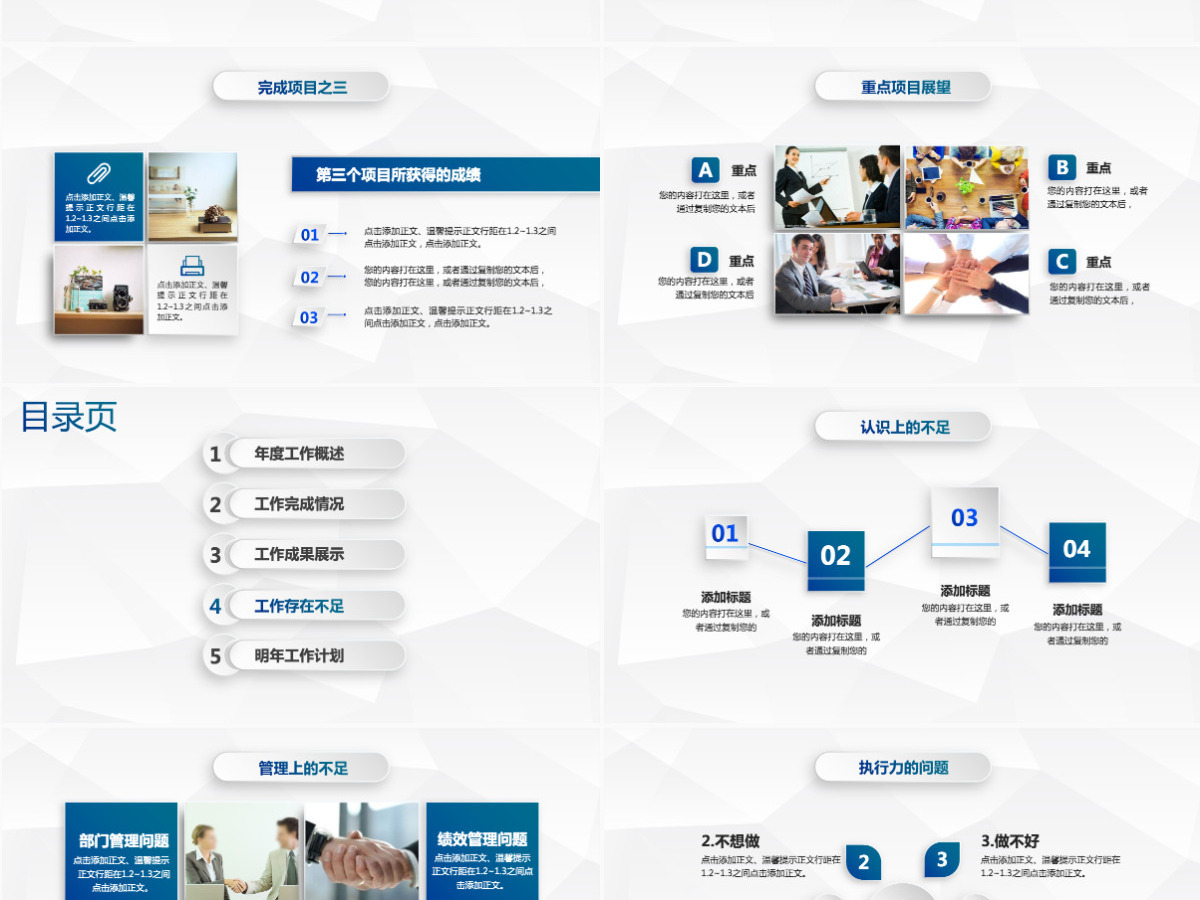This screenshot has width=1200, height=900.
Task: Click 重点 label next to badge C
Action: coord(1099,262)
